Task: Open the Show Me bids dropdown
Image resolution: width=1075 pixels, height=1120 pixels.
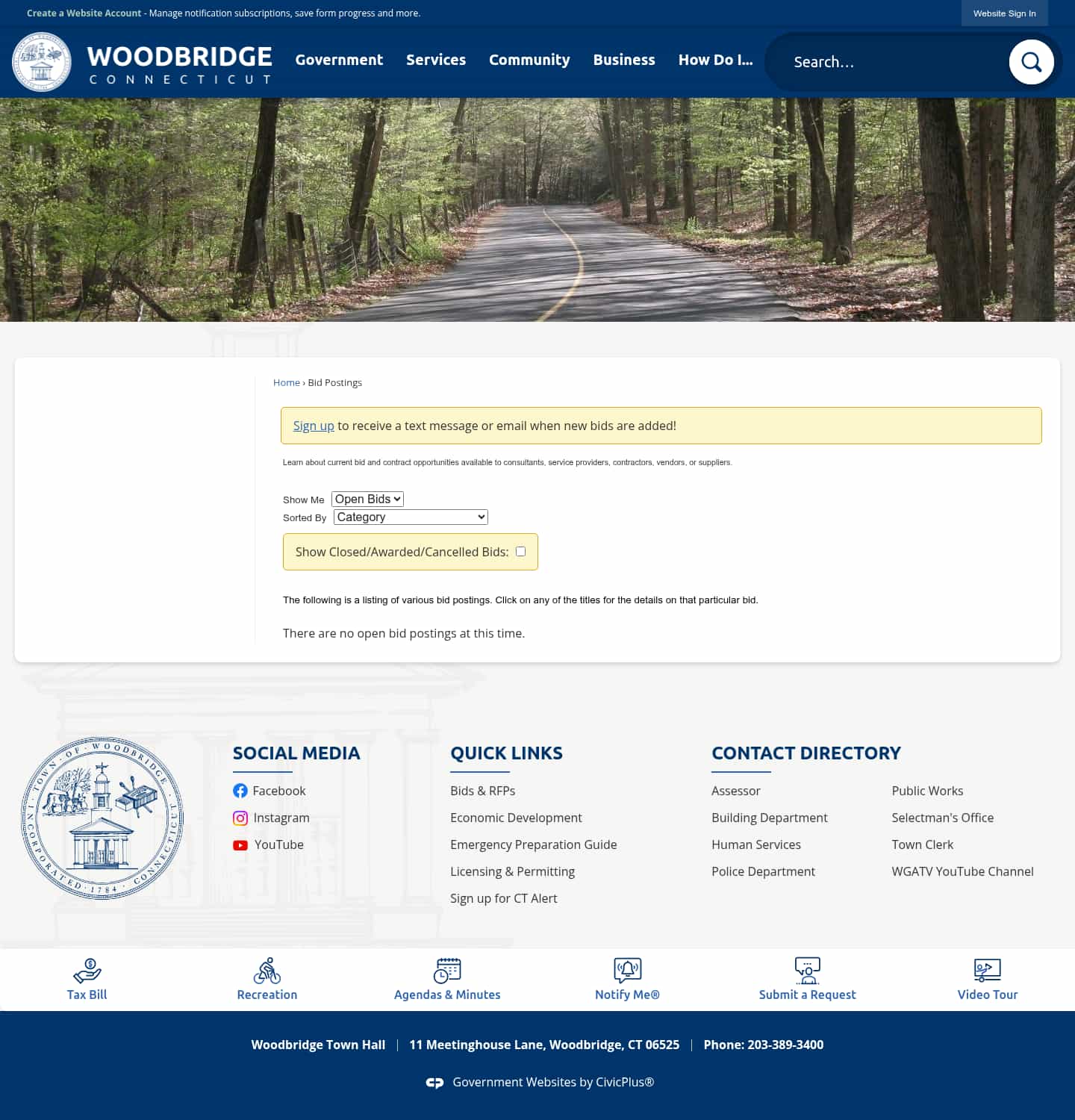Action: [367, 499]
